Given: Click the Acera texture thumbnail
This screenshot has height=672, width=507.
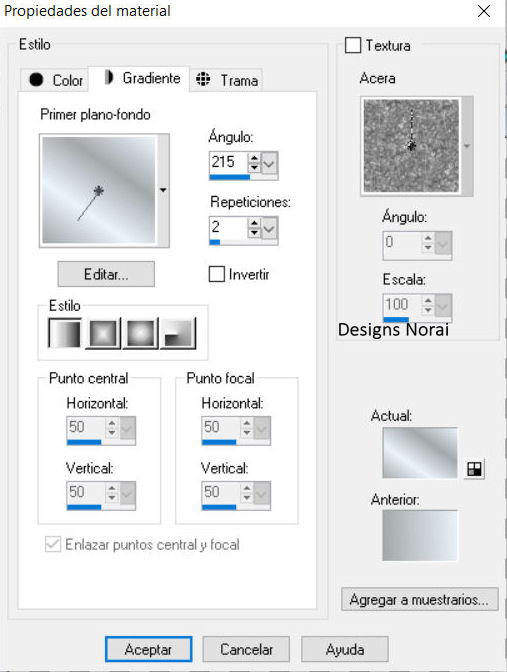Looking at the screenshot, I should (411, 146).
